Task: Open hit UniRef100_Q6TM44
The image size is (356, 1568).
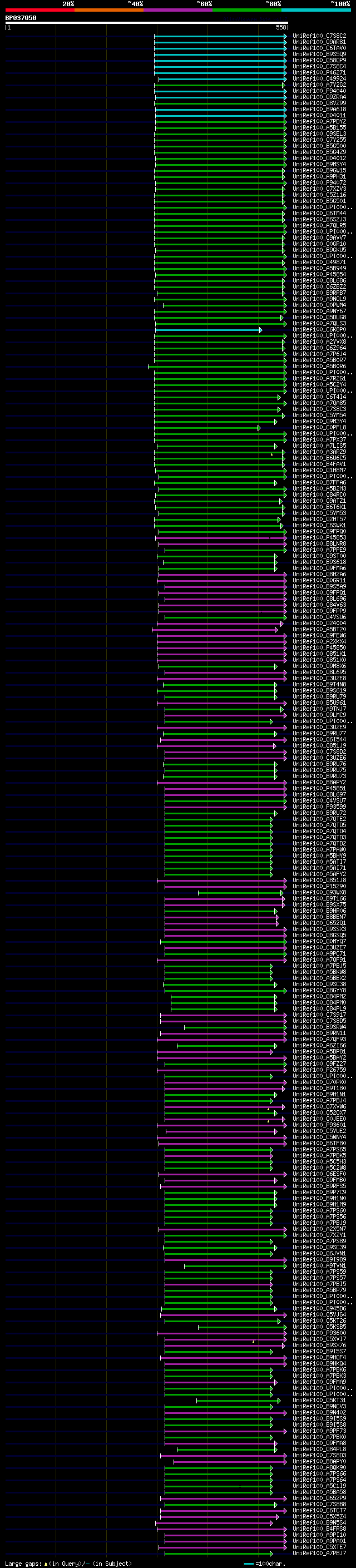Action: coord(319,213)
